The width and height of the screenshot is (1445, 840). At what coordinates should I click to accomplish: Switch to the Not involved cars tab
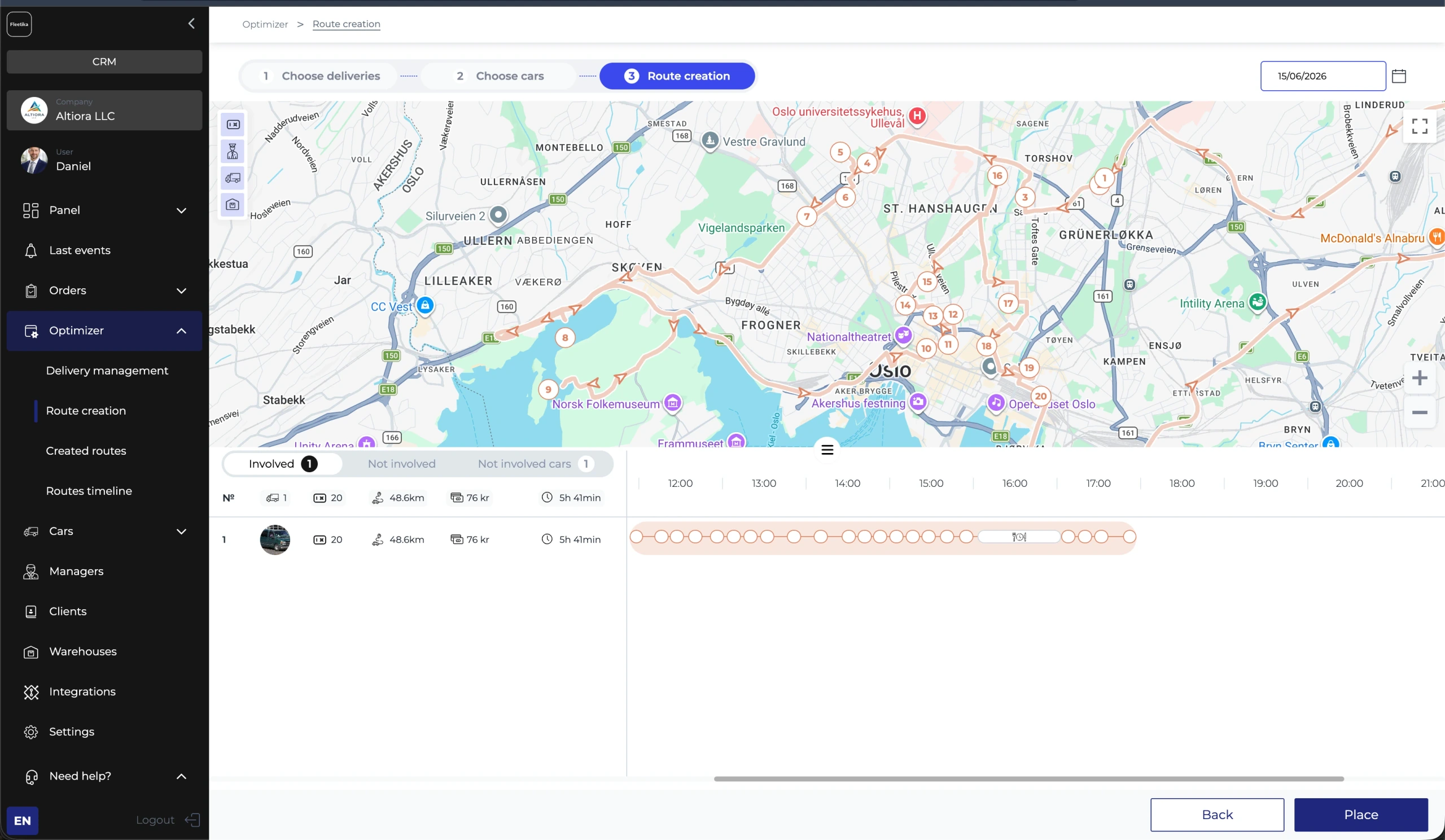coord(536,464)
